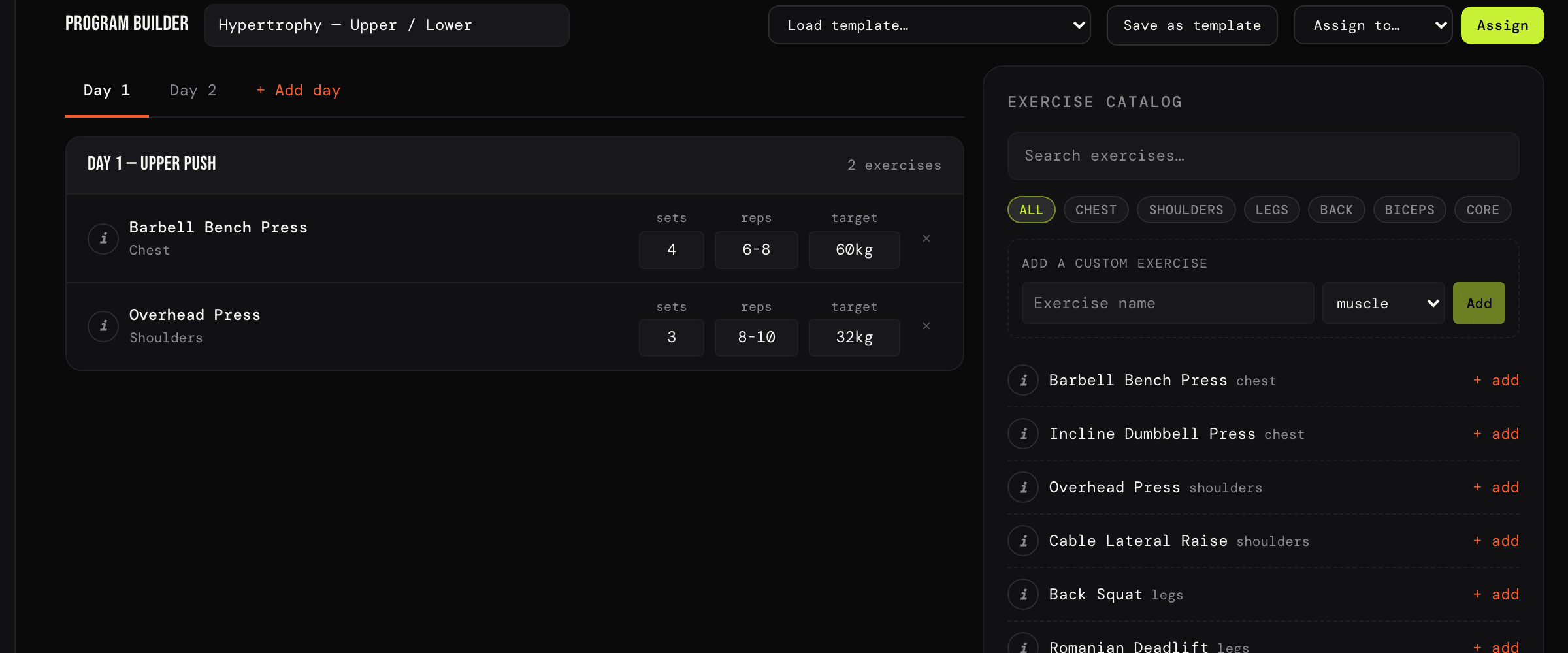Image resolution: width=1568 pixels, height=653 pixels.
Task: Focus the Exercise name field
Action: 1168,303
